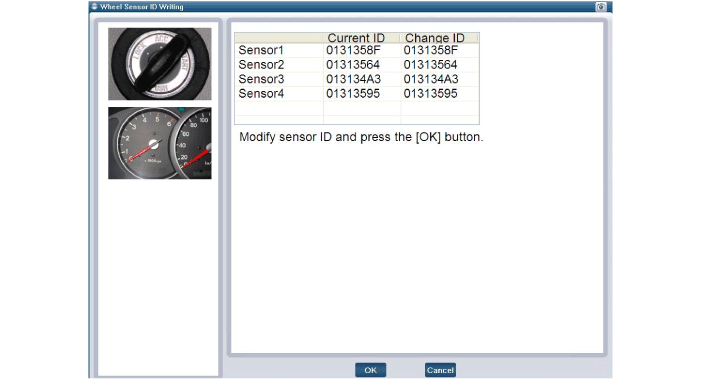Select the tachometer gauge cluster image
Viewport: 701px width, 379px height.
pyautogui.click(x=160, y=143)
